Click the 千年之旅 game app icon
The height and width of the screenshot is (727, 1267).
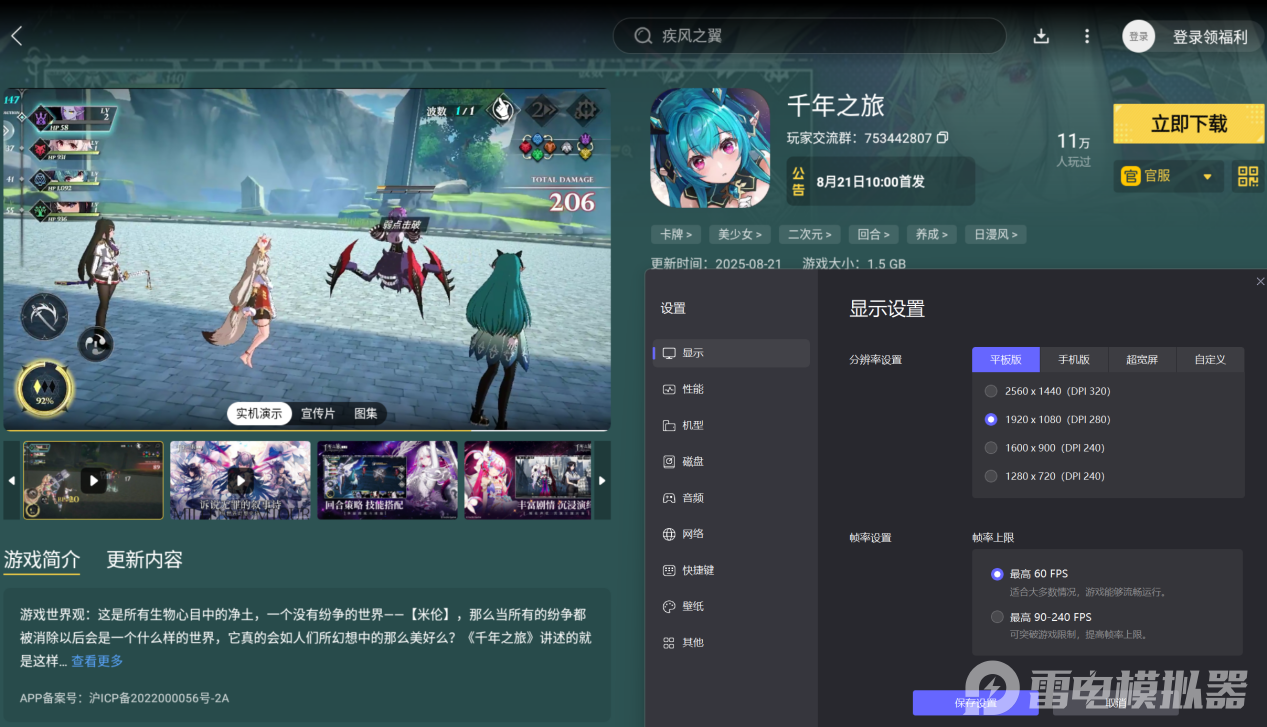tap(710, 148)
